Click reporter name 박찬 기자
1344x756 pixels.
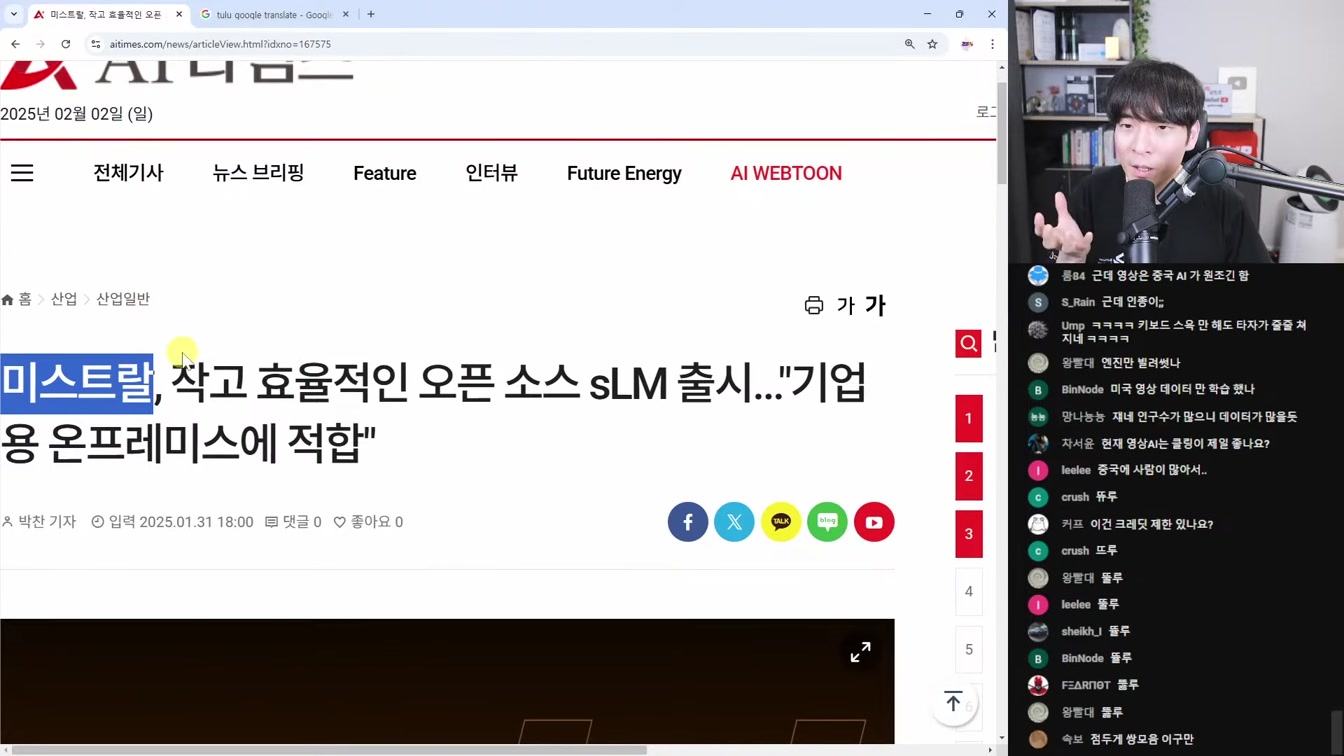[x=47, y=522]
